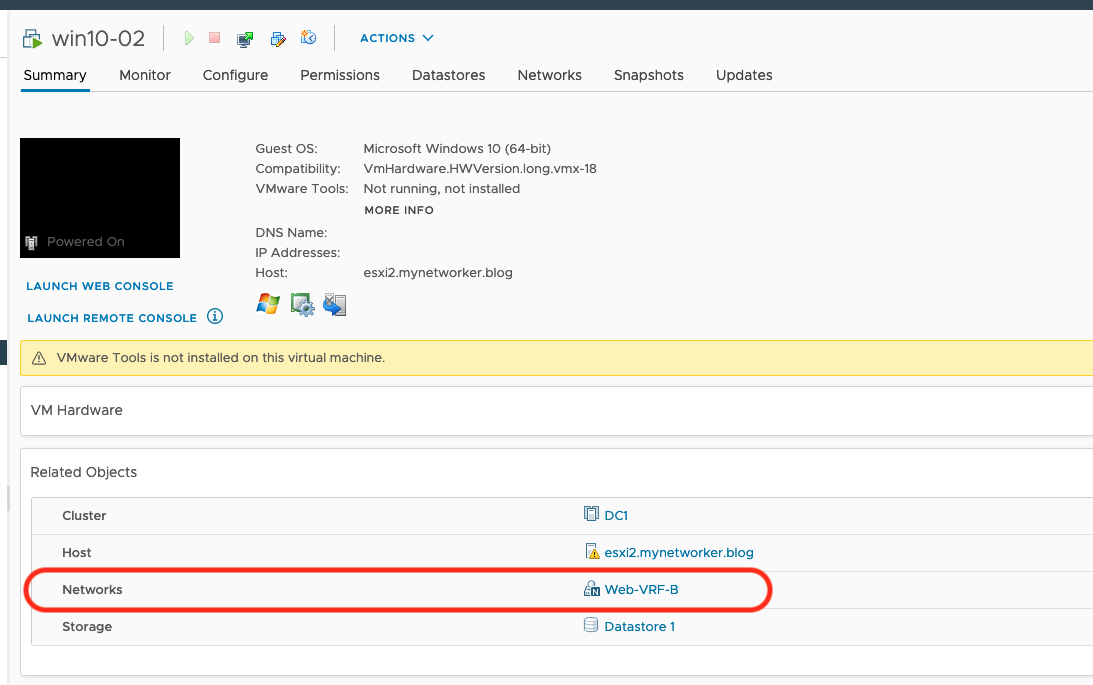Viewport: 1093px width, 685px height.
Task: Click the Take Snapshot clock icon
Action: click(x=309, y=38)
